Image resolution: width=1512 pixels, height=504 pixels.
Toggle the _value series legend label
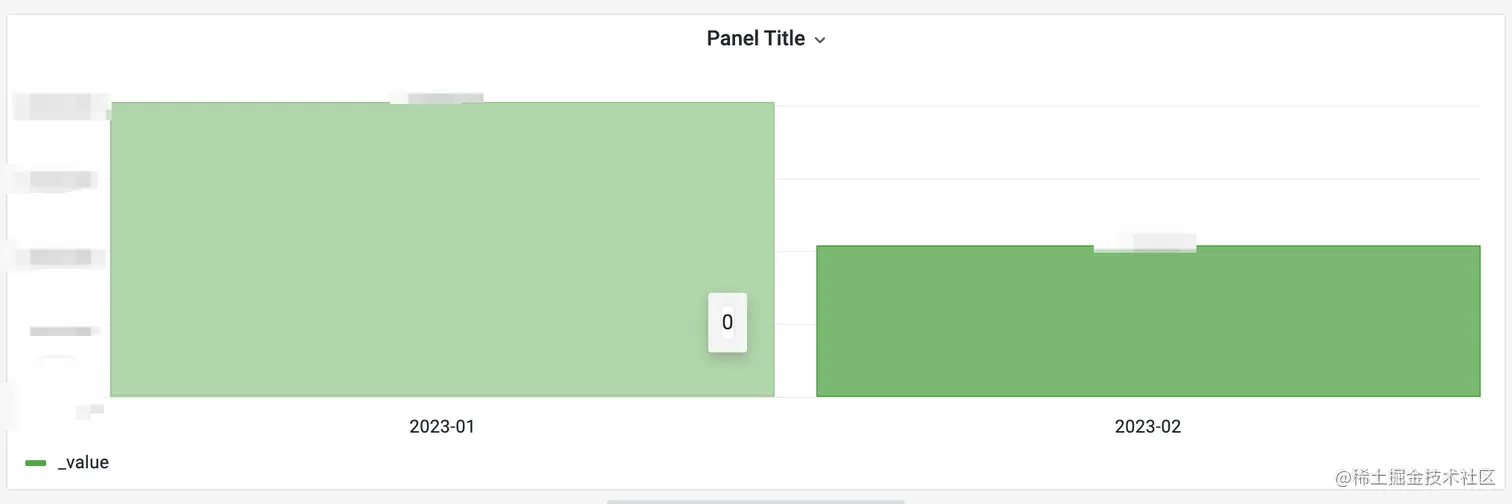83,463
